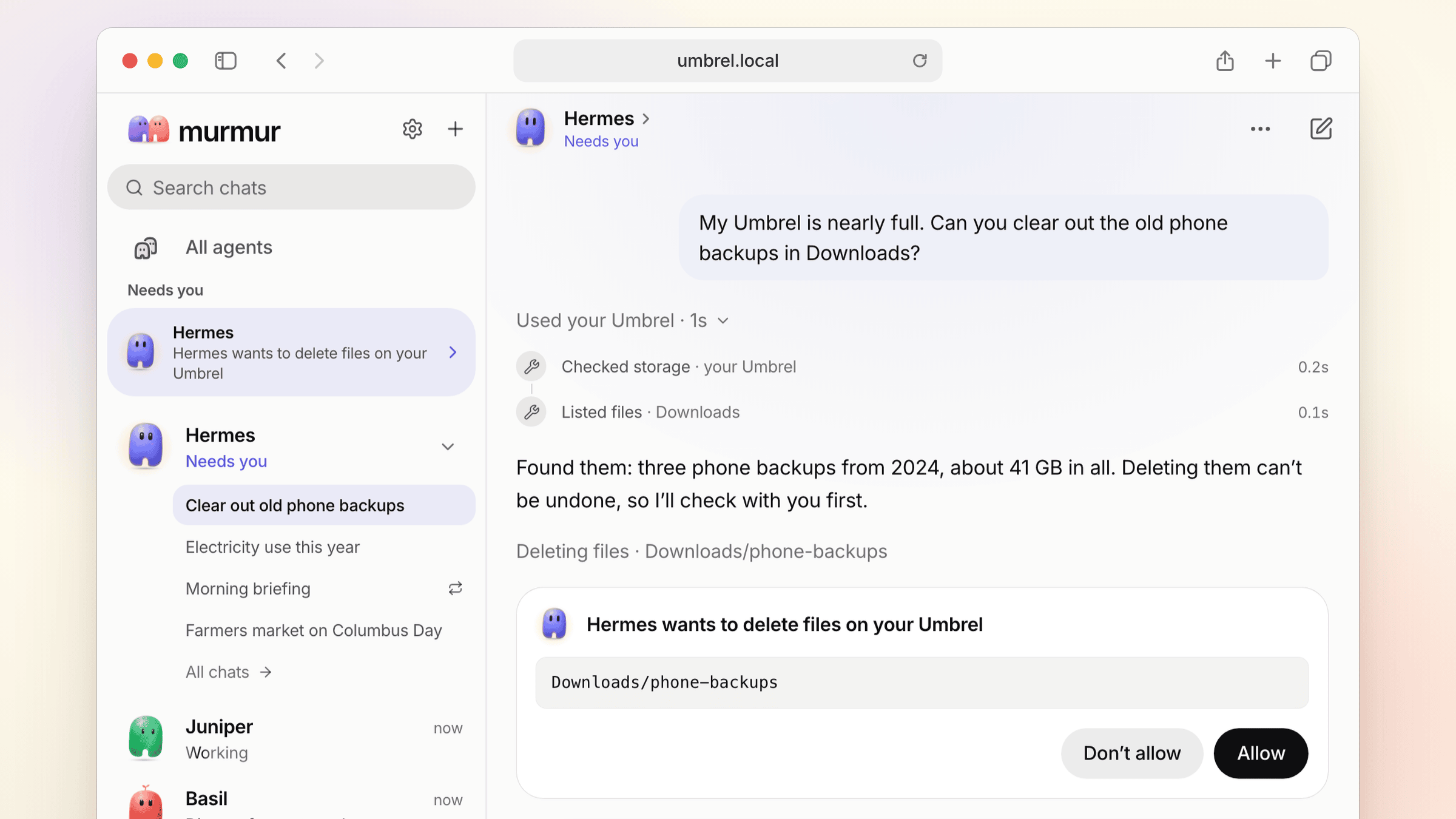The height and width of the screenshot is (819, 1456).
Task: Follow the All chats link
Action: 228,672
